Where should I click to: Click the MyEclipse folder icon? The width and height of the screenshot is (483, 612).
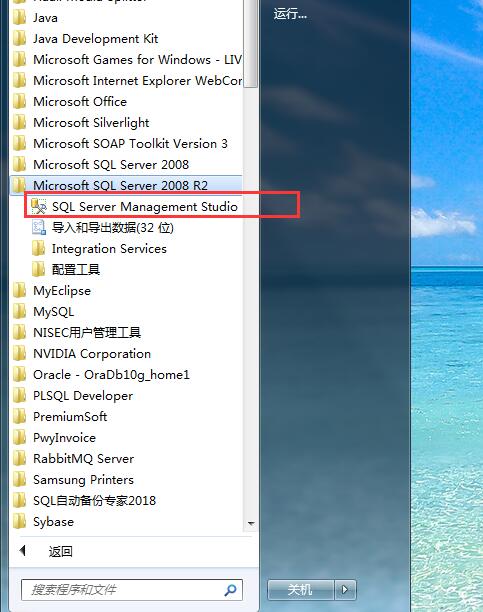tap(20, 290)
